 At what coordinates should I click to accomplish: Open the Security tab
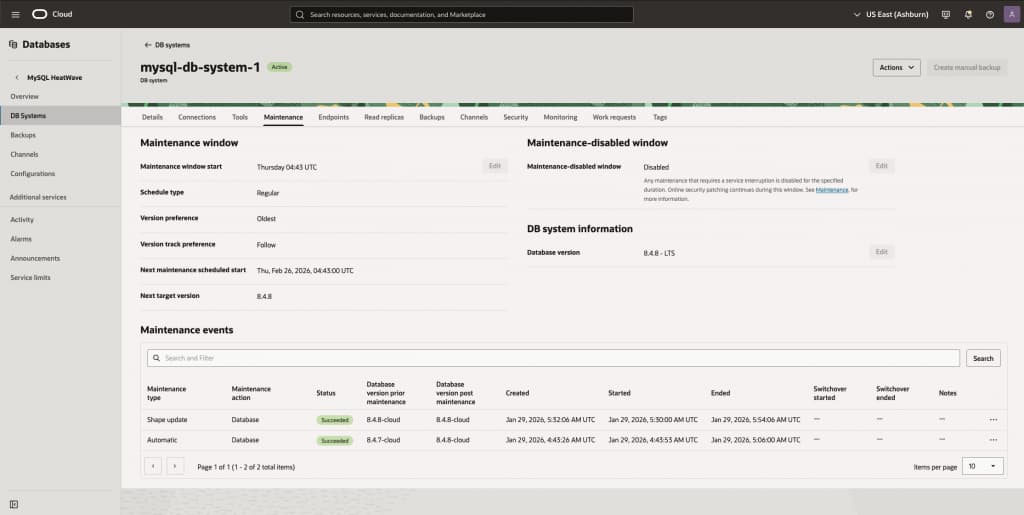(516, 117)
